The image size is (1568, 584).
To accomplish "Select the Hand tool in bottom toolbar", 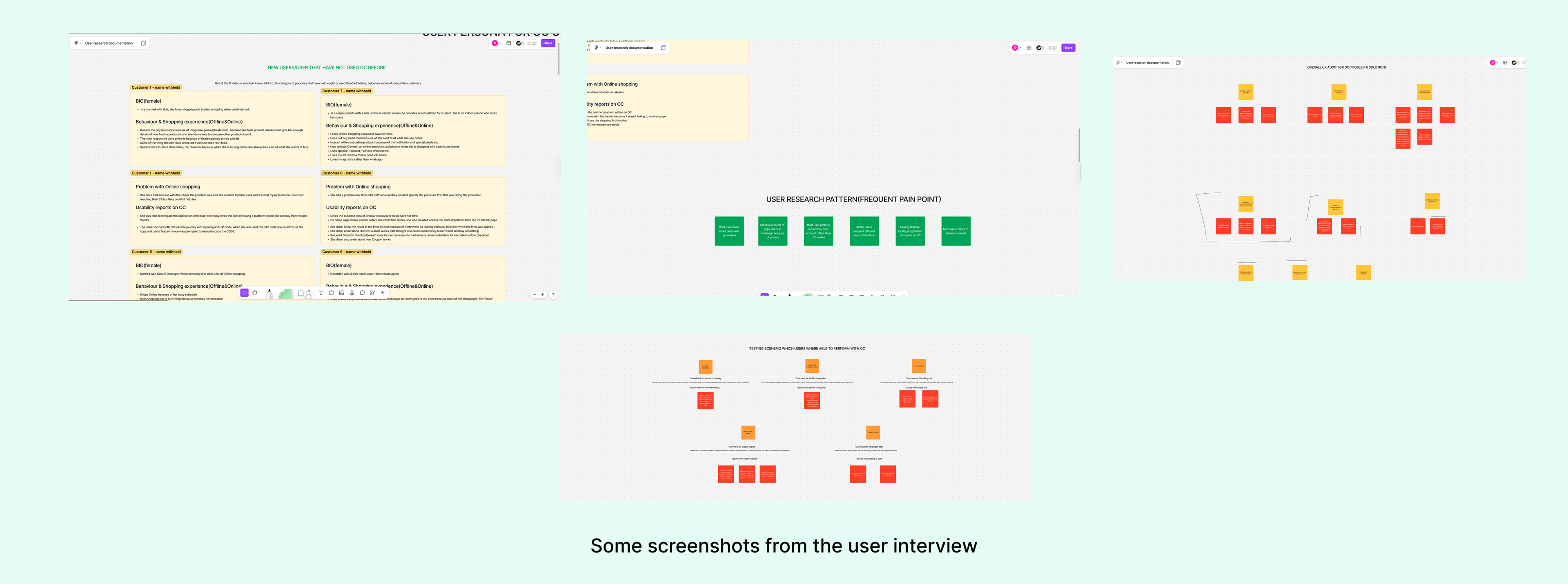I will point(255,293).
